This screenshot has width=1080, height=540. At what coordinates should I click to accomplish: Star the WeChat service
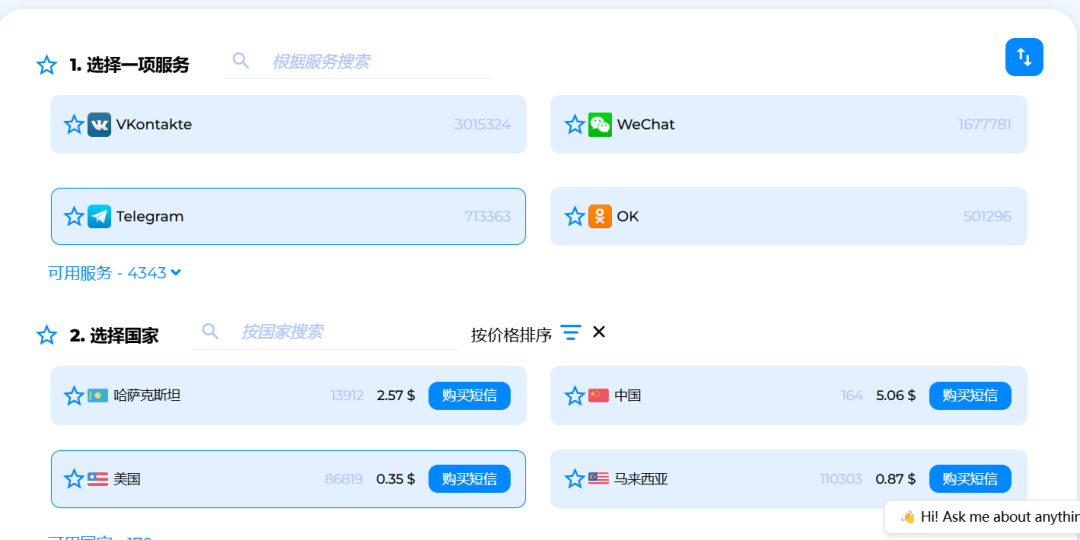(574, 125)
